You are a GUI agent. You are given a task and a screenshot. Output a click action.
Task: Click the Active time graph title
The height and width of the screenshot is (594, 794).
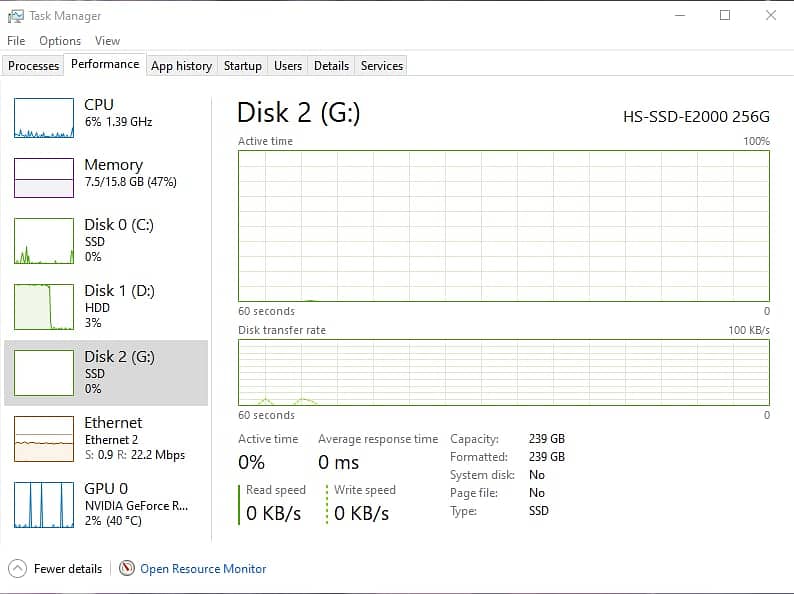pyautogui.click(x=265, y=141)
